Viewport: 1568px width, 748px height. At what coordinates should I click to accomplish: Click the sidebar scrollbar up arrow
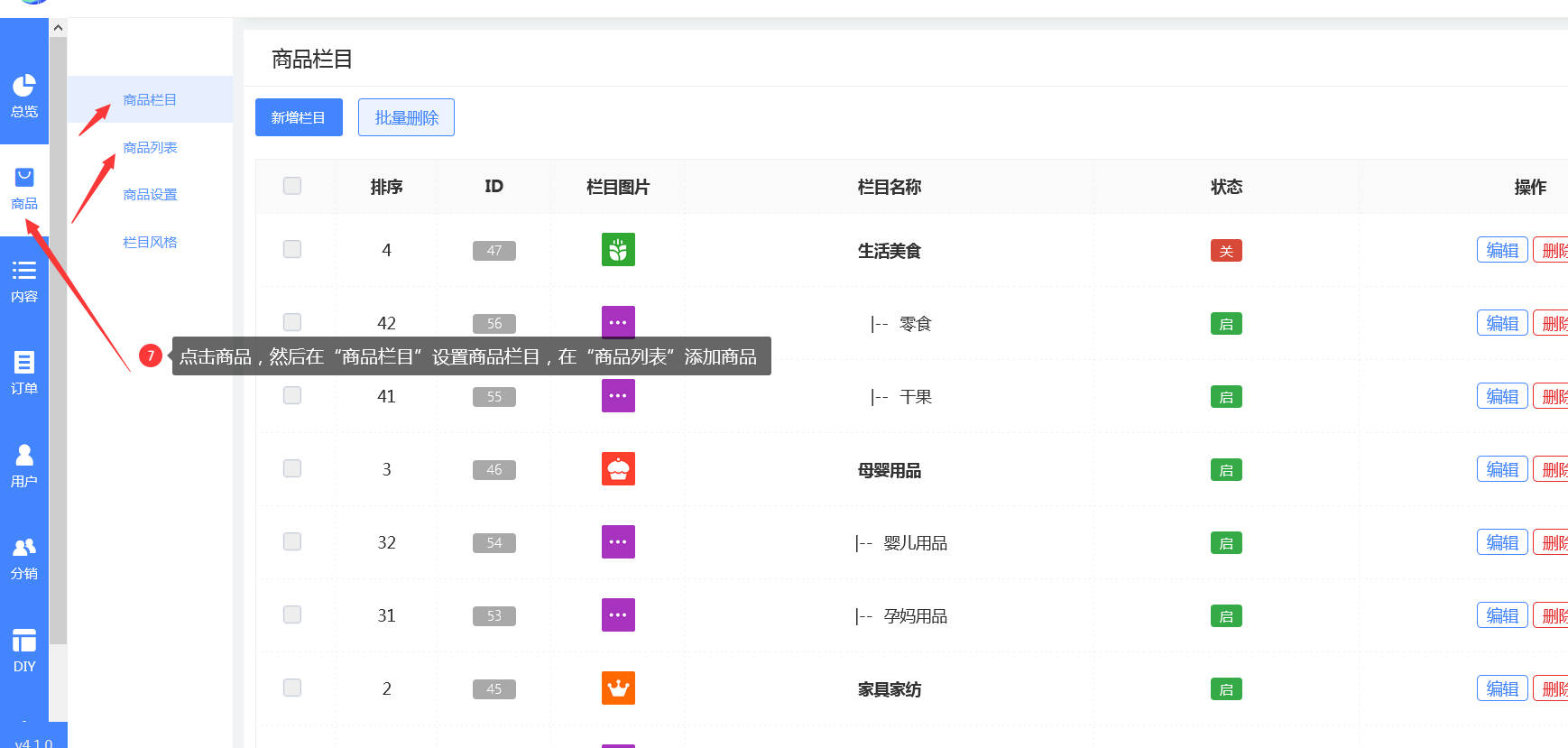tap(58, 28)
